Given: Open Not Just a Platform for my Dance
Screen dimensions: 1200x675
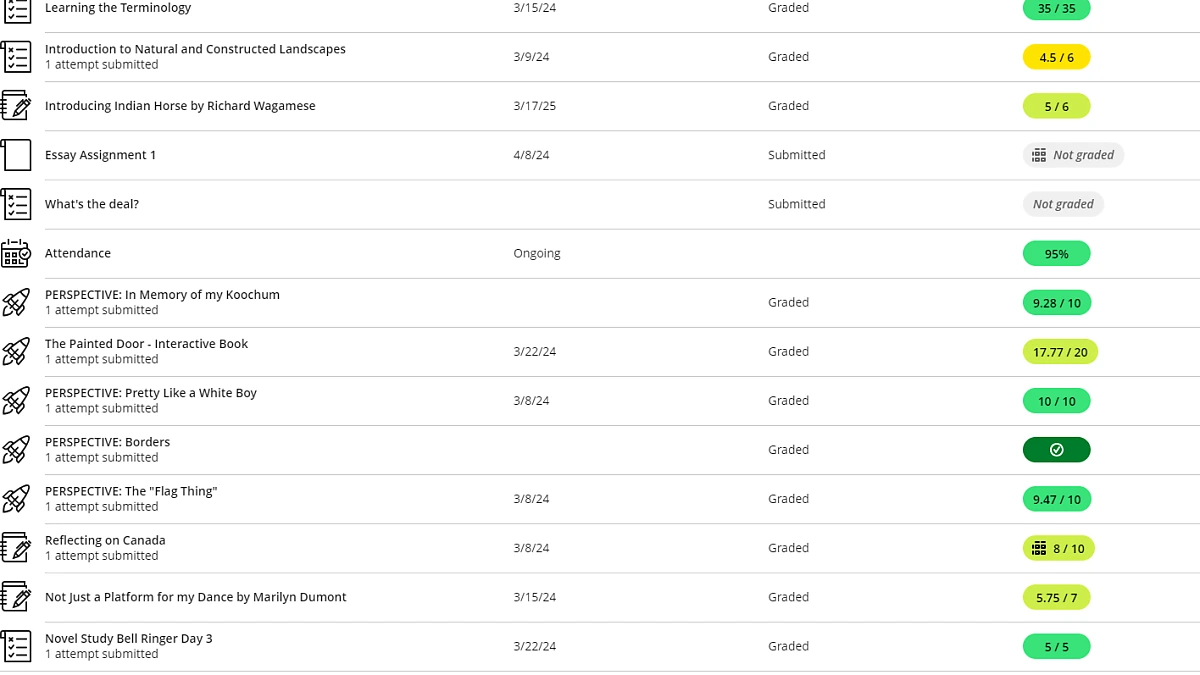Looking at the screenshot, I should pyautogui.click(x=196, y=597).
